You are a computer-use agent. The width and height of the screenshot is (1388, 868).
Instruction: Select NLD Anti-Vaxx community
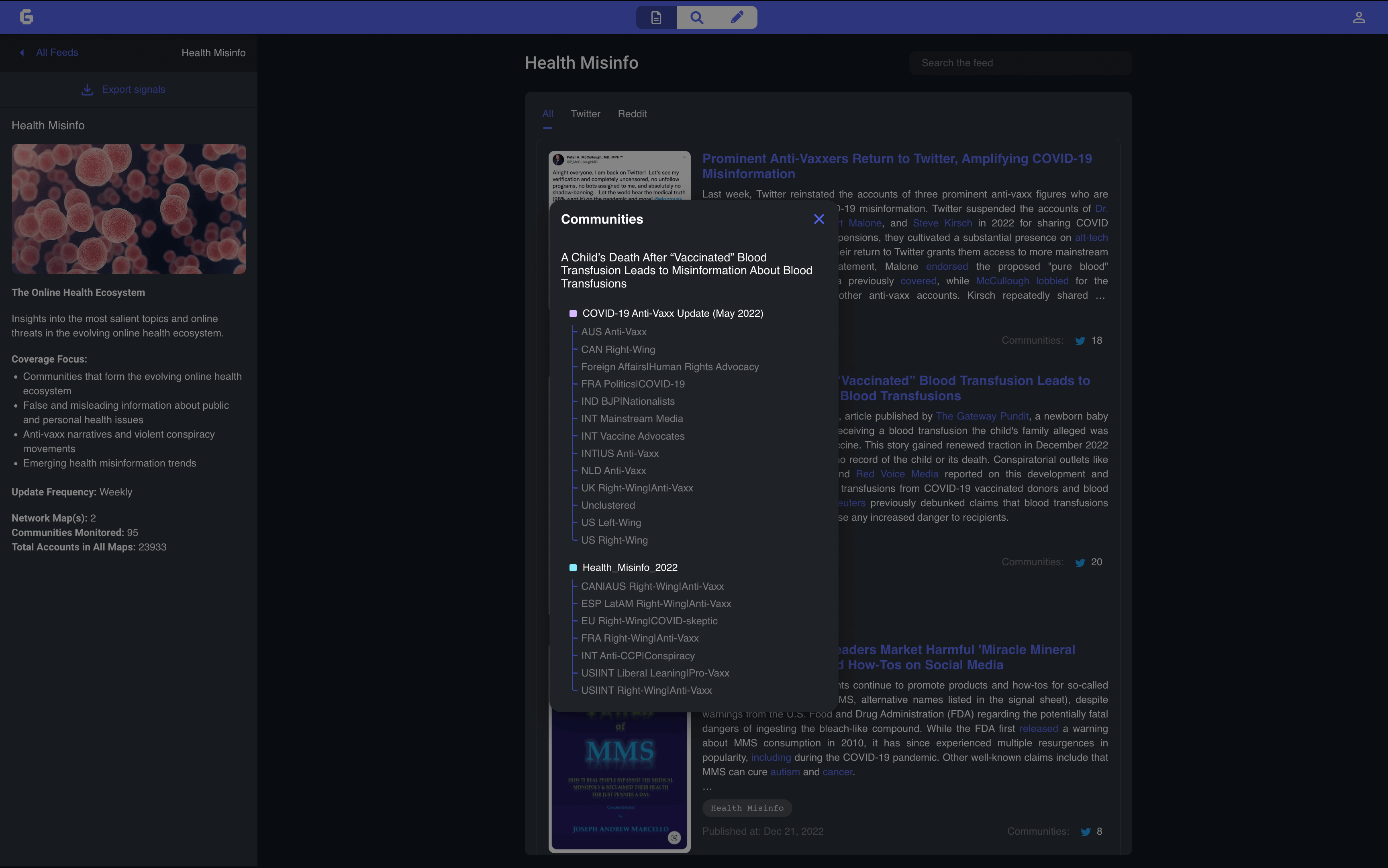613,471
